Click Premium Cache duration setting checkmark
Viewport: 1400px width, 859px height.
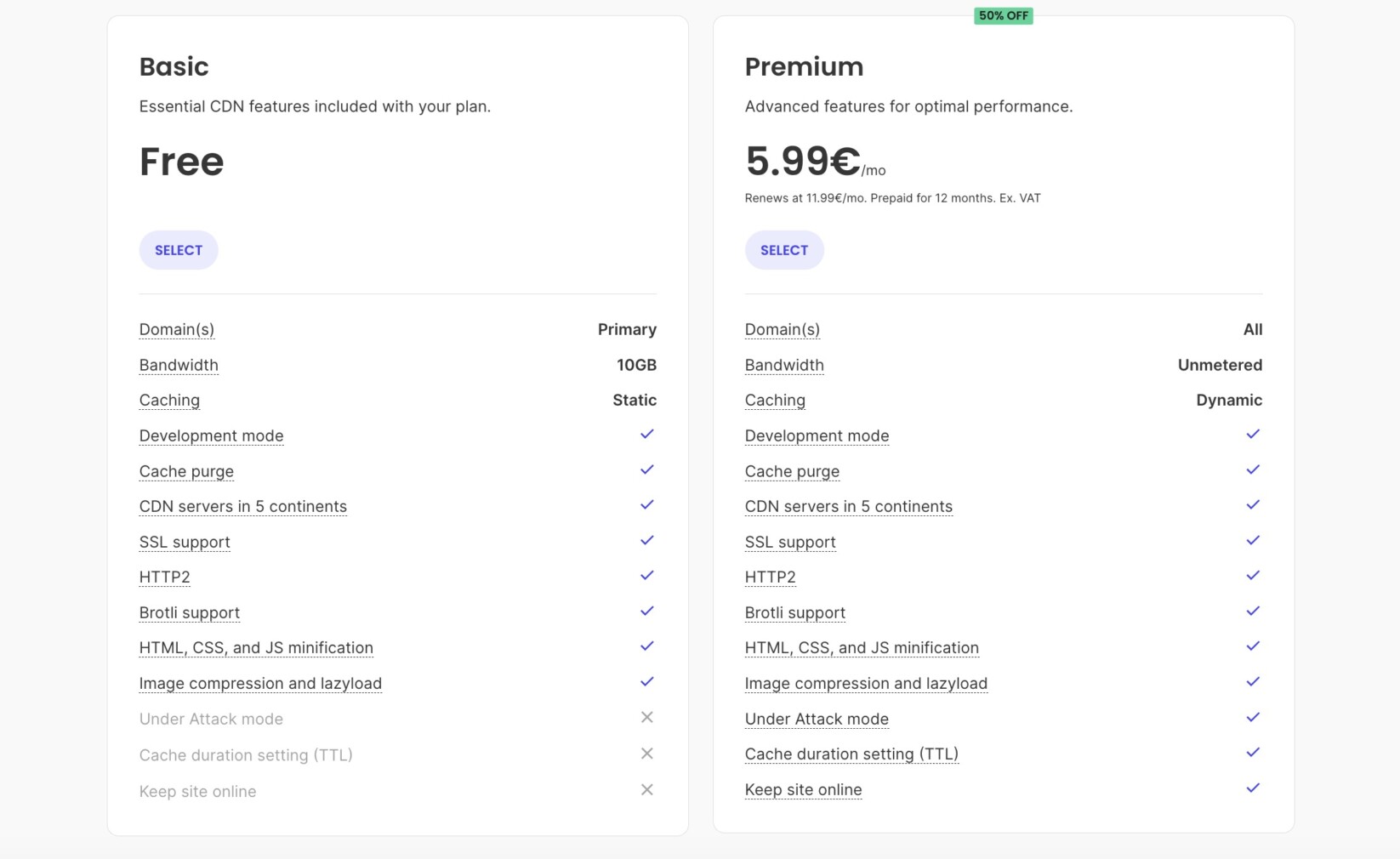(x=1253, y=753)
